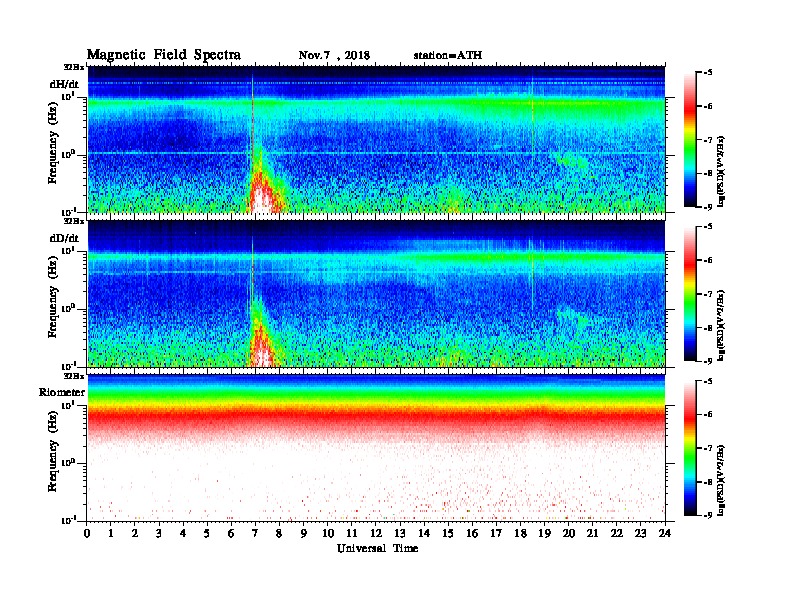Click hour "7" on the Universal Time axis
792x612 pixels.
pos(256,534)
